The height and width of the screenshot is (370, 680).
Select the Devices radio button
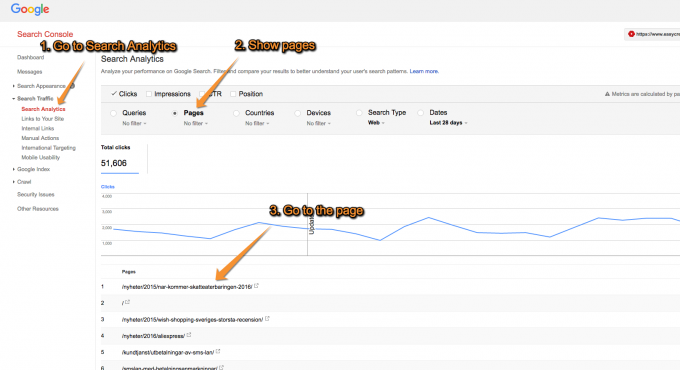[x=298, y=113]
